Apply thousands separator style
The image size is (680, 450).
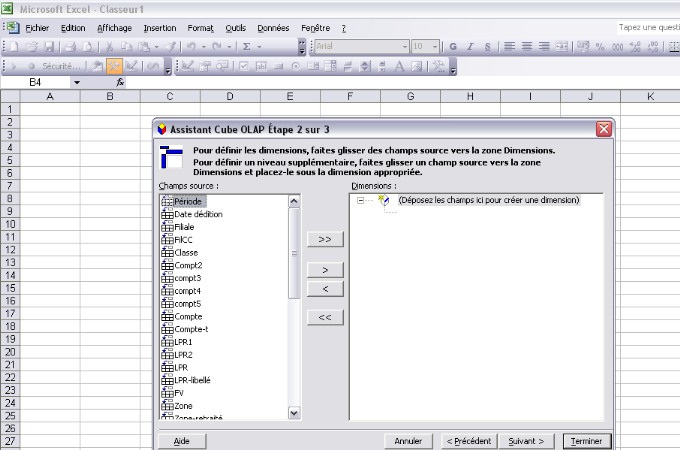[x=618, y=46]
